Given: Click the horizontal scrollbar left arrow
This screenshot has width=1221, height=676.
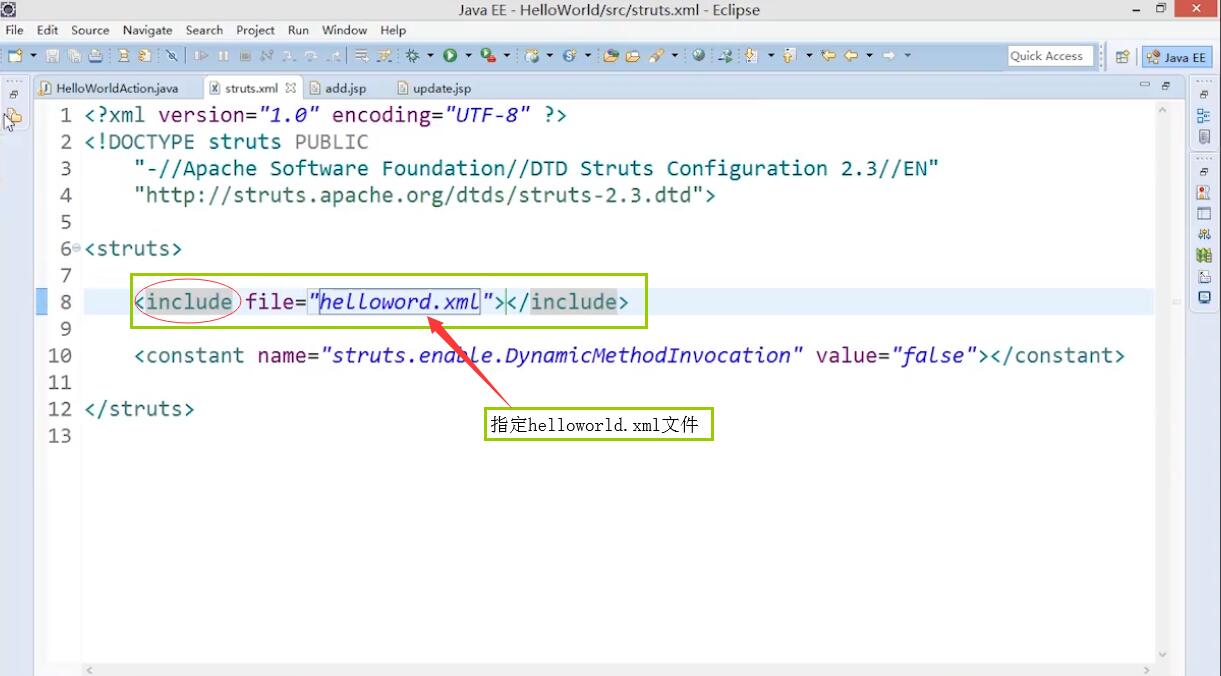Looking at the screenshot, I should [88, 670].
